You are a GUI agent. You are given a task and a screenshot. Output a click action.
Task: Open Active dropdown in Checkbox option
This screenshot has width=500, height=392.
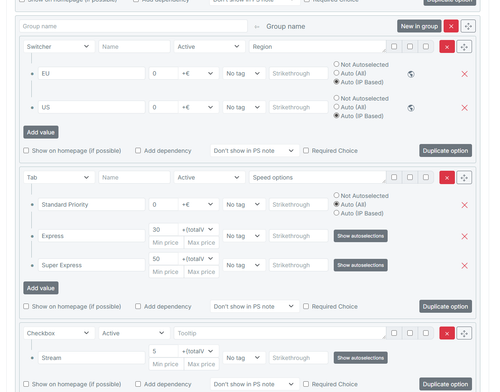click(134, 333)
